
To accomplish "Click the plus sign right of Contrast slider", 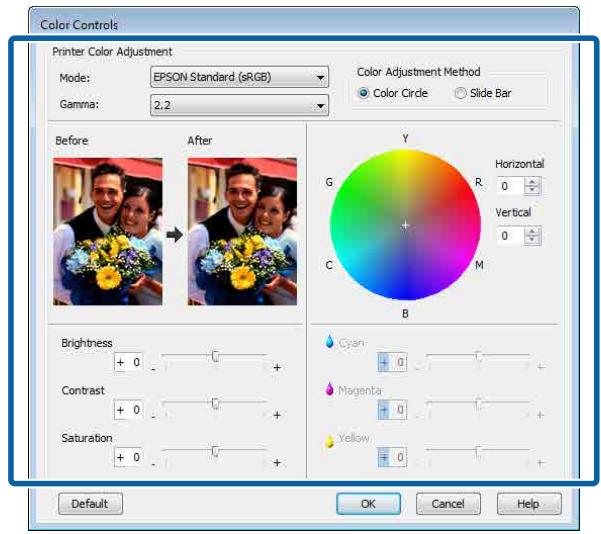I will (277, 415).
